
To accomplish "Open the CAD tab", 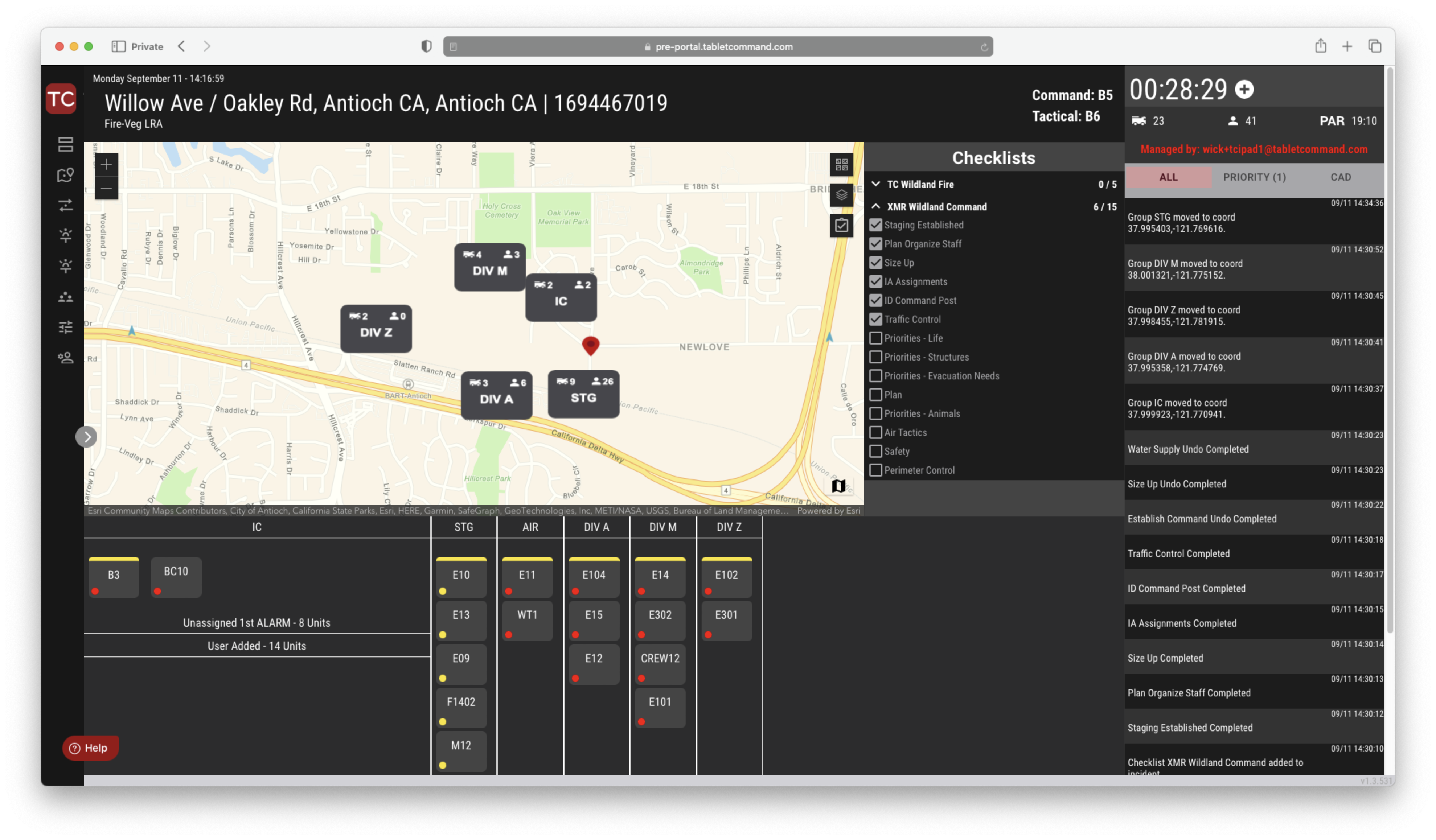I will tap(1340, 177).
